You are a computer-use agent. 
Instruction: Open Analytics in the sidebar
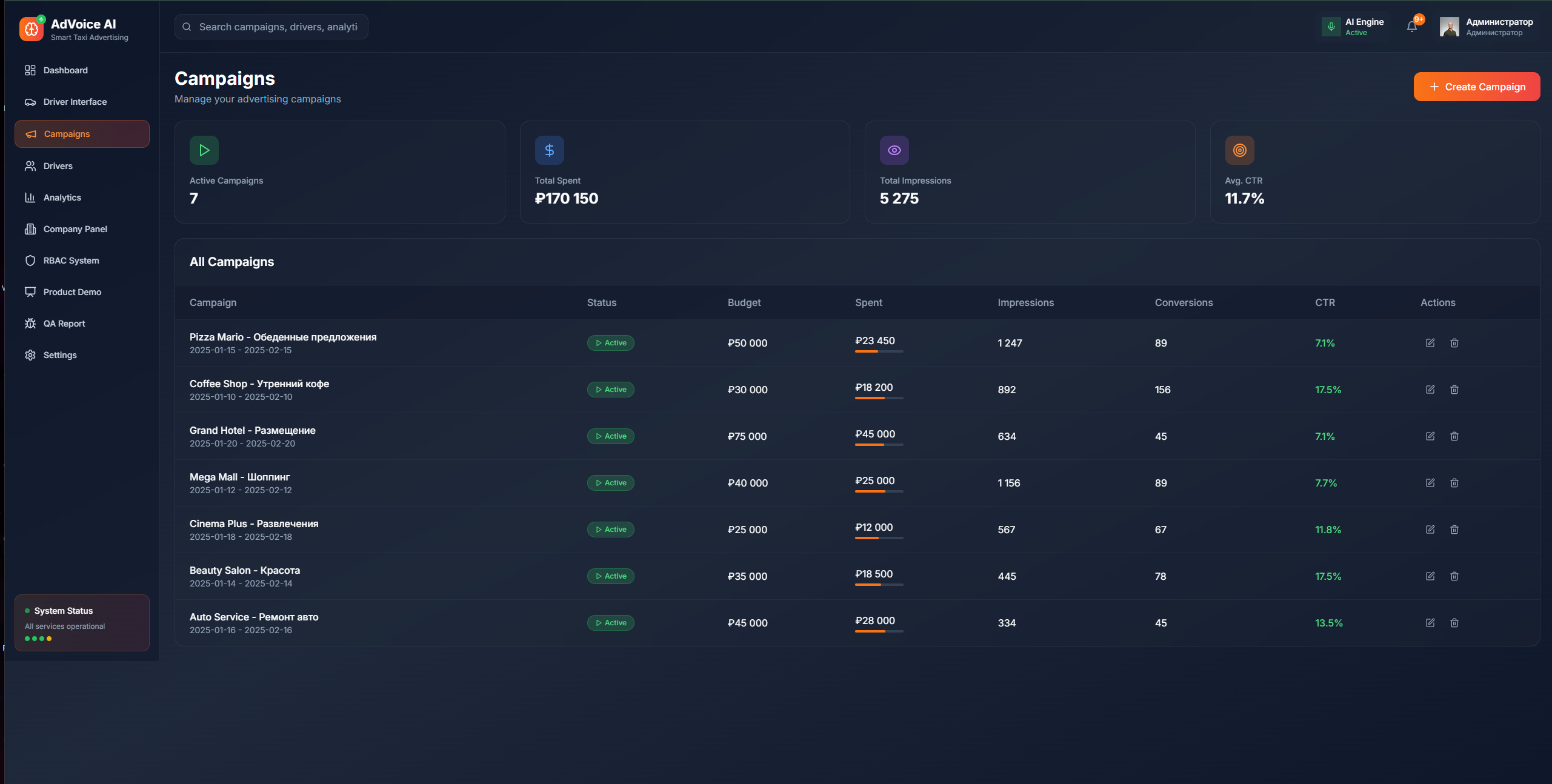[x=62, y=198]
